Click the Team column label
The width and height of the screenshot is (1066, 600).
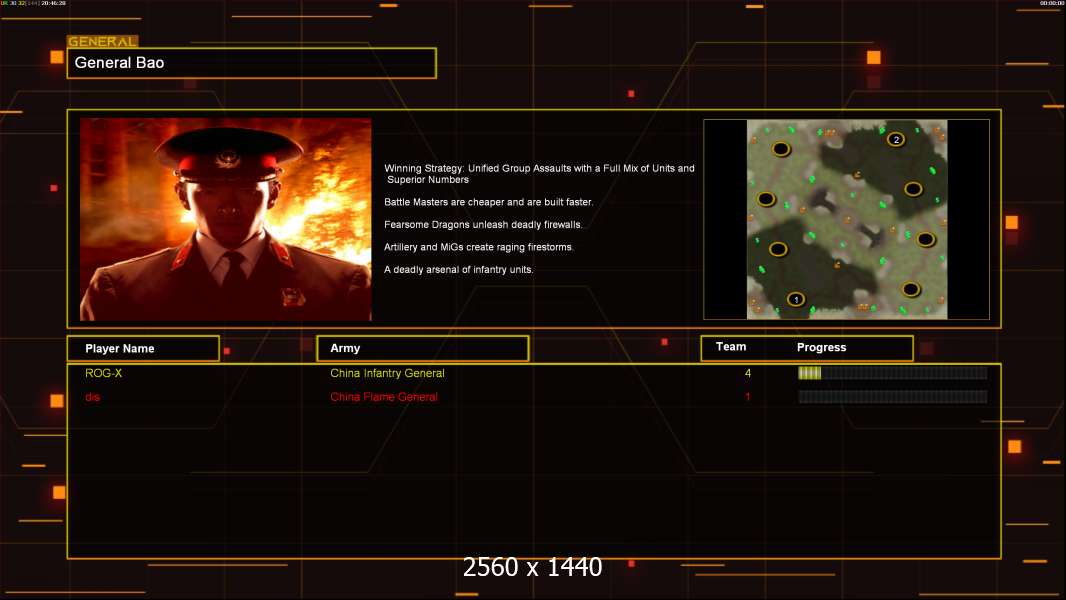[x=731, y=347]
